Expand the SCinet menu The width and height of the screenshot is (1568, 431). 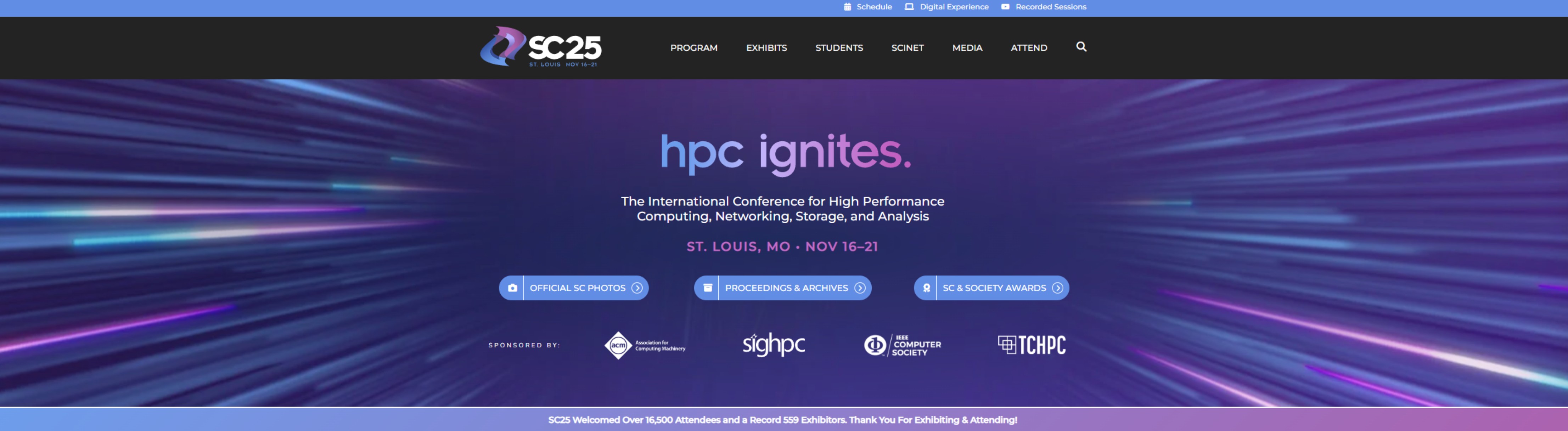click(907, 47)
